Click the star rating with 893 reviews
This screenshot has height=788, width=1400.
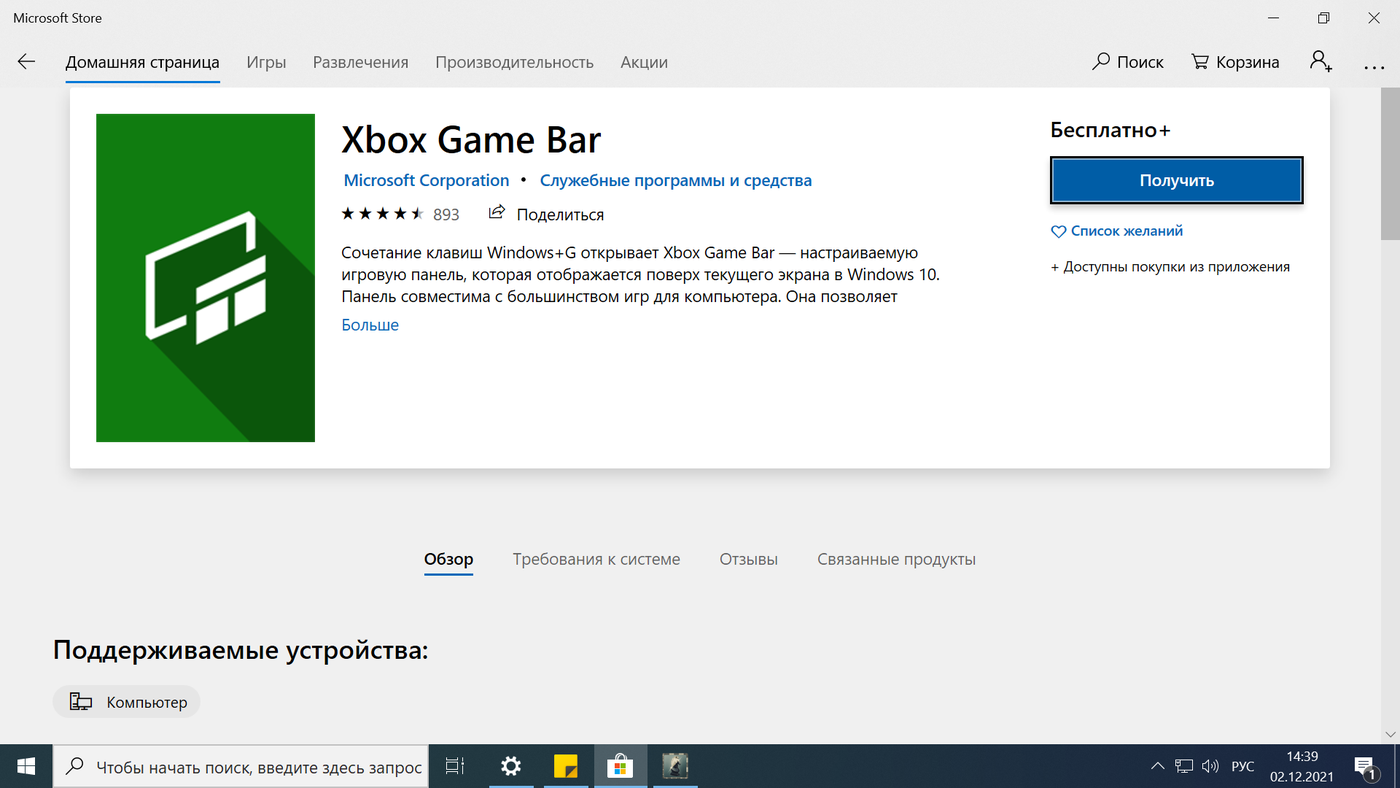tap(400, 214)
